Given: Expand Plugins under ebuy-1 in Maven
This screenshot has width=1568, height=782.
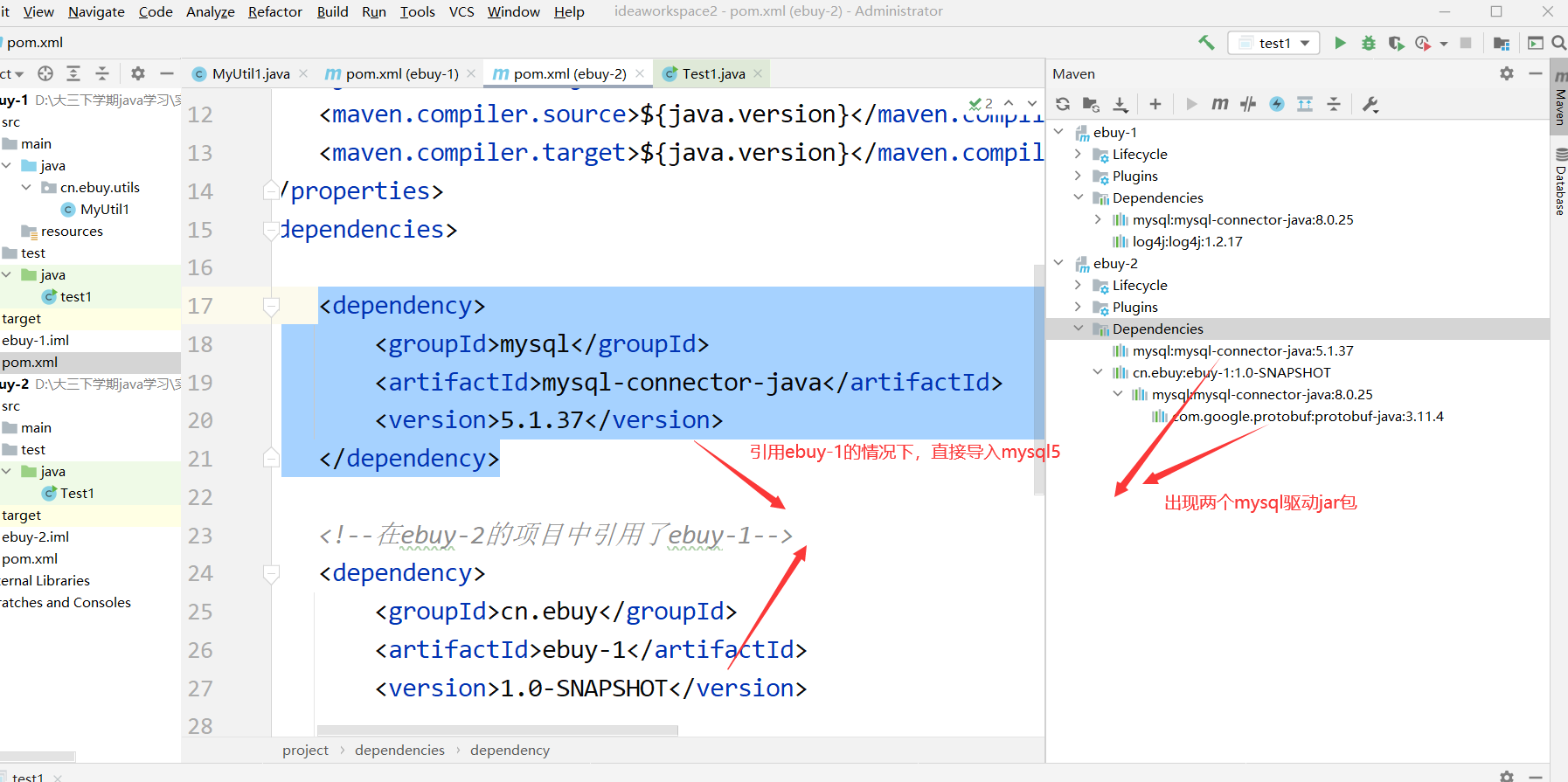Looking at the screenshot, I should point(1078,176).
